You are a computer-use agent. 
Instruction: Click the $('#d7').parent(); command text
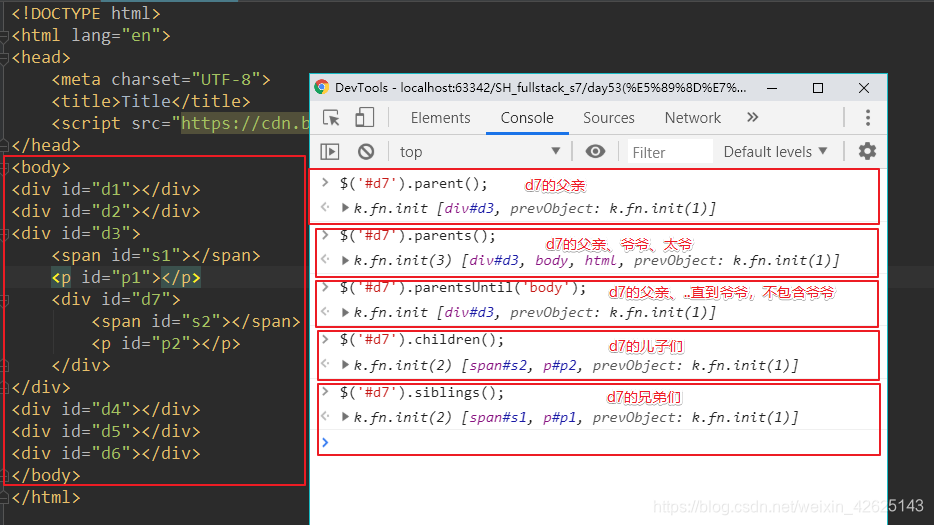pos(413,184)
